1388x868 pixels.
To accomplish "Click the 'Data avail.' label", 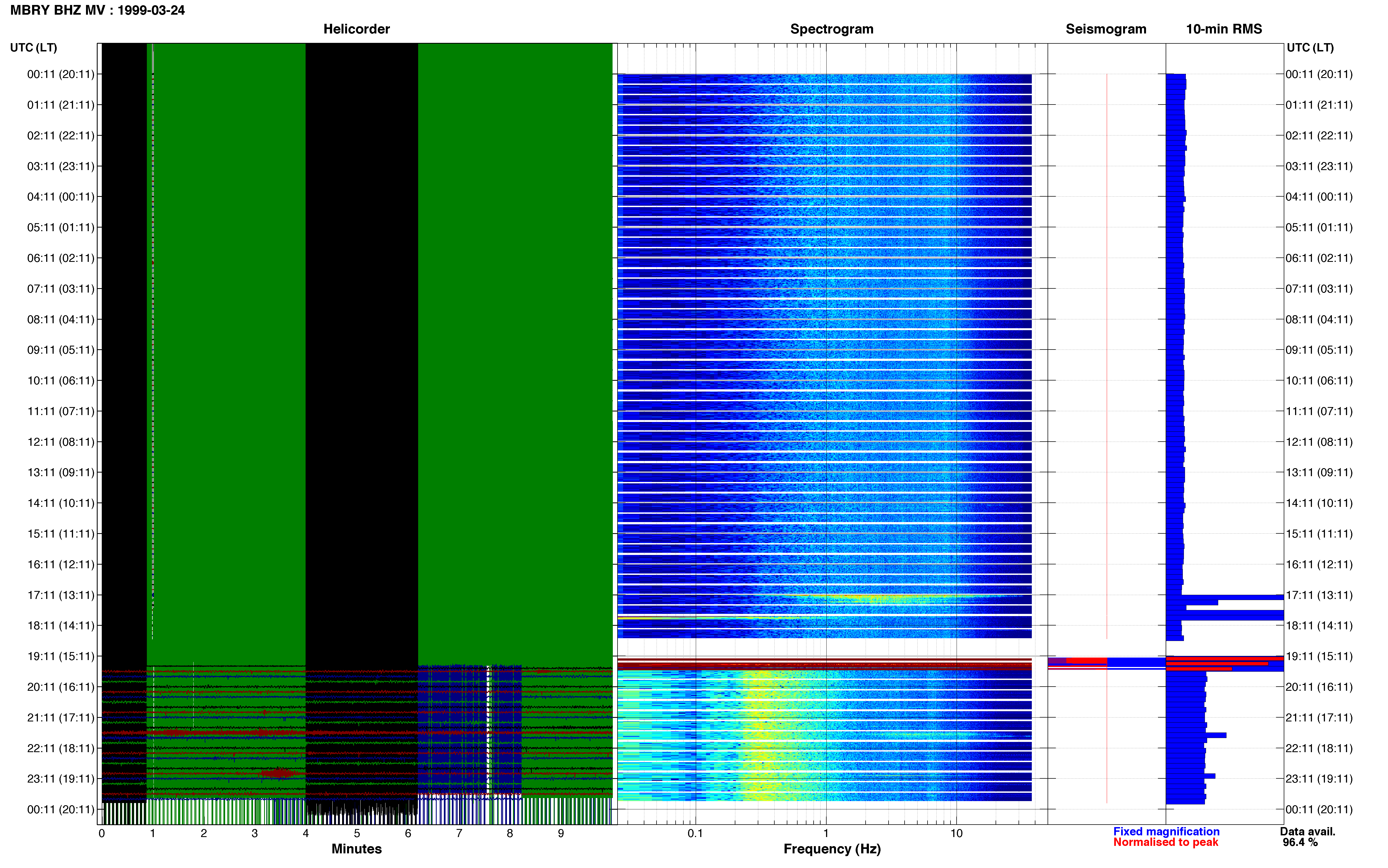I will [1308, 831].
